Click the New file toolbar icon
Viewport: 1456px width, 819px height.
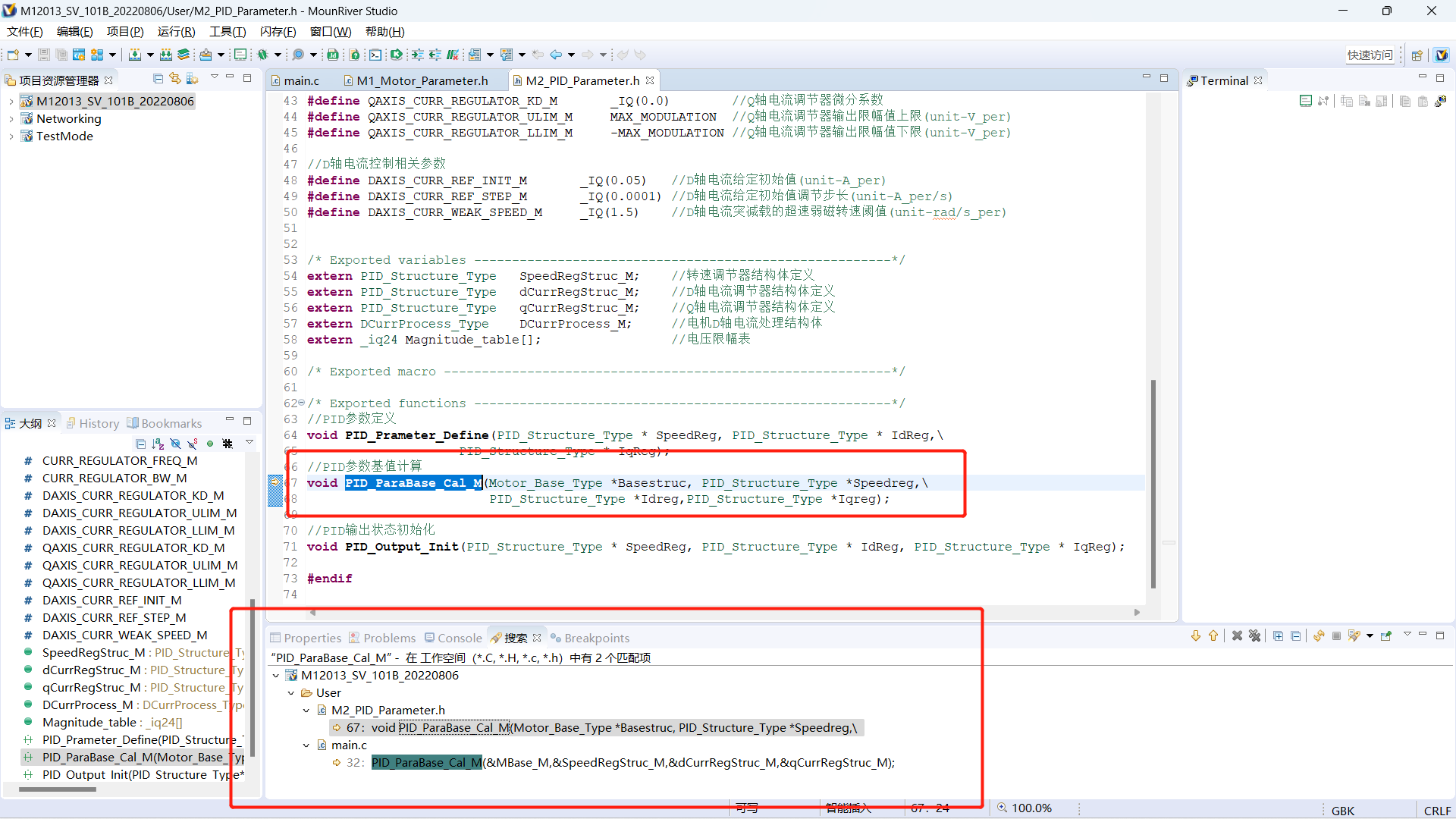(13, 55)
